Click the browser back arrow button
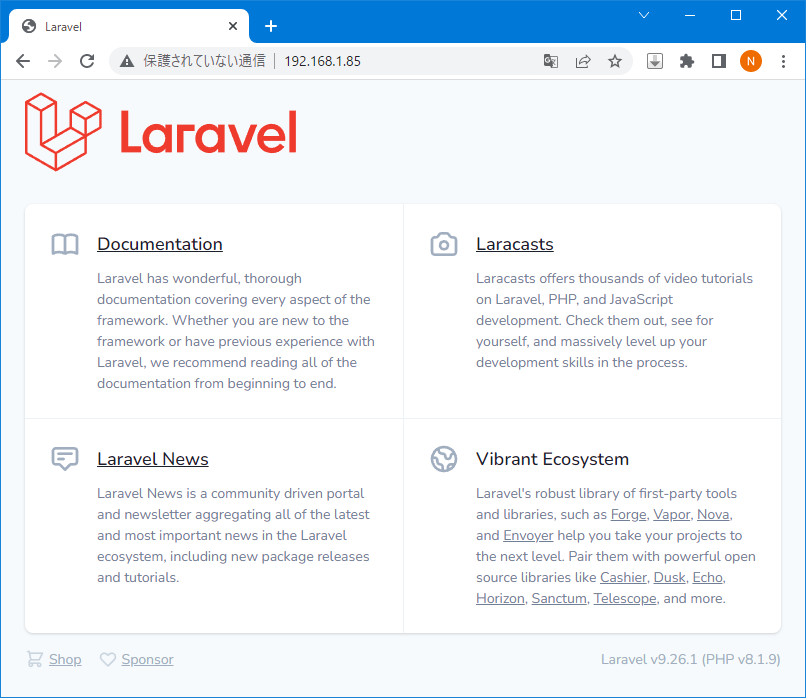Screen dimensions: 806x698 (x=23, y=61)
